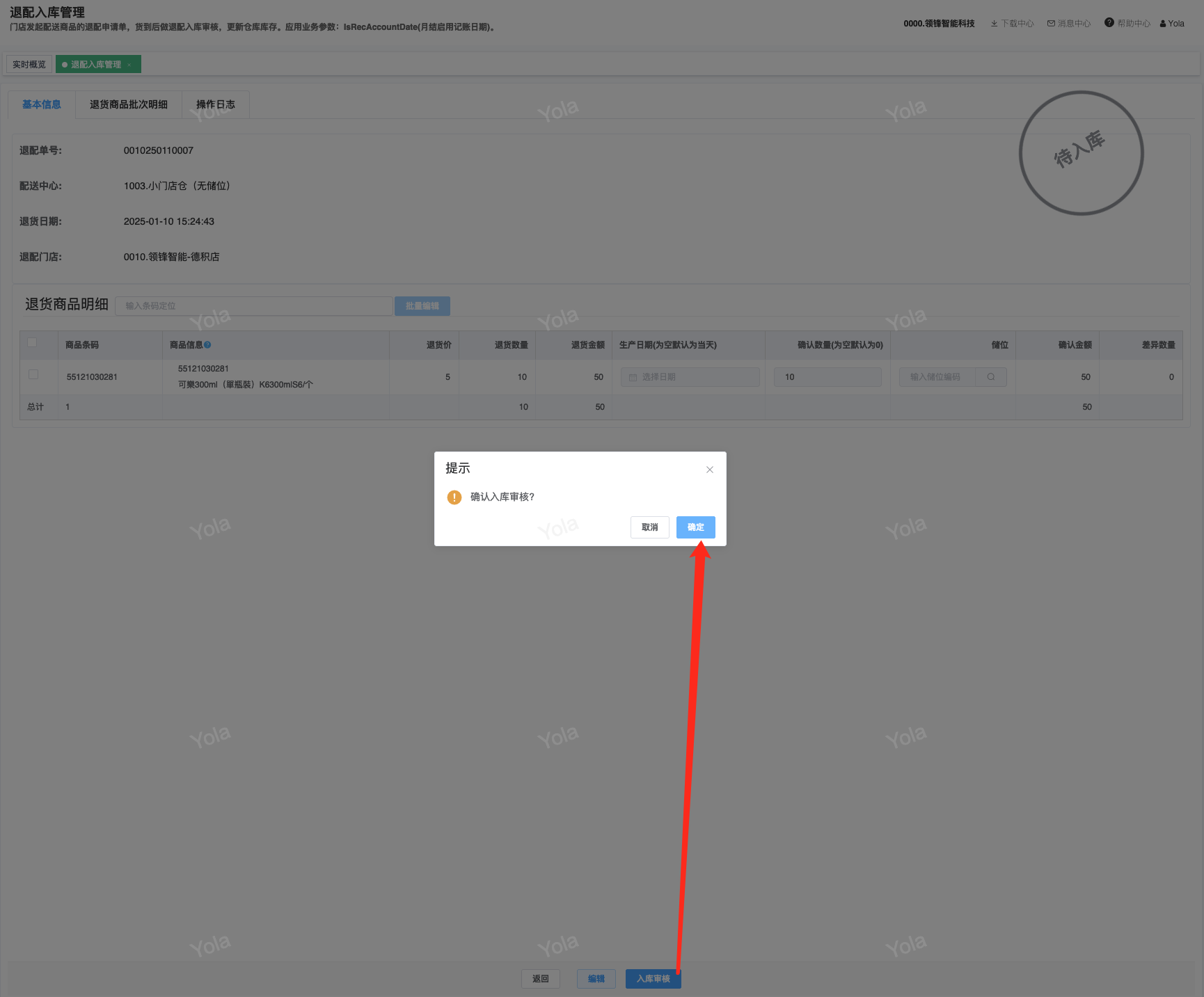Viewport: 1204px width, 997px height.
Task: Click the info icon beside 商品信息 header
Action: coord(207,345)
